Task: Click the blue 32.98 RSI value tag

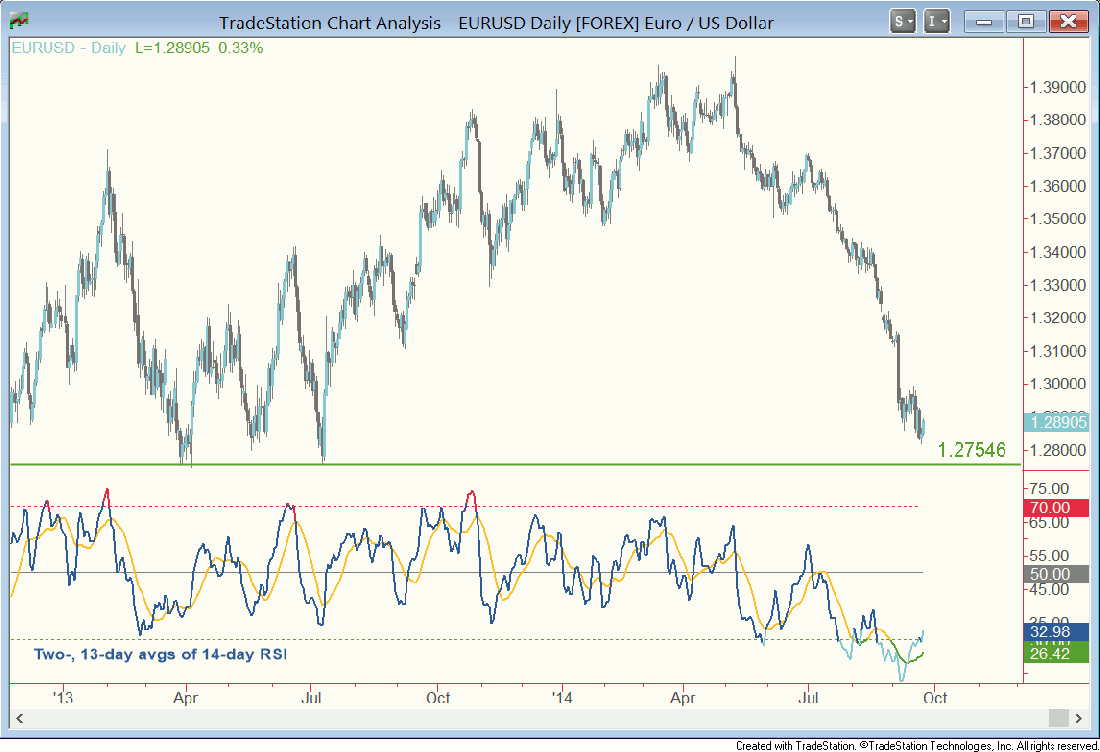Action: tap(1059, 632)
